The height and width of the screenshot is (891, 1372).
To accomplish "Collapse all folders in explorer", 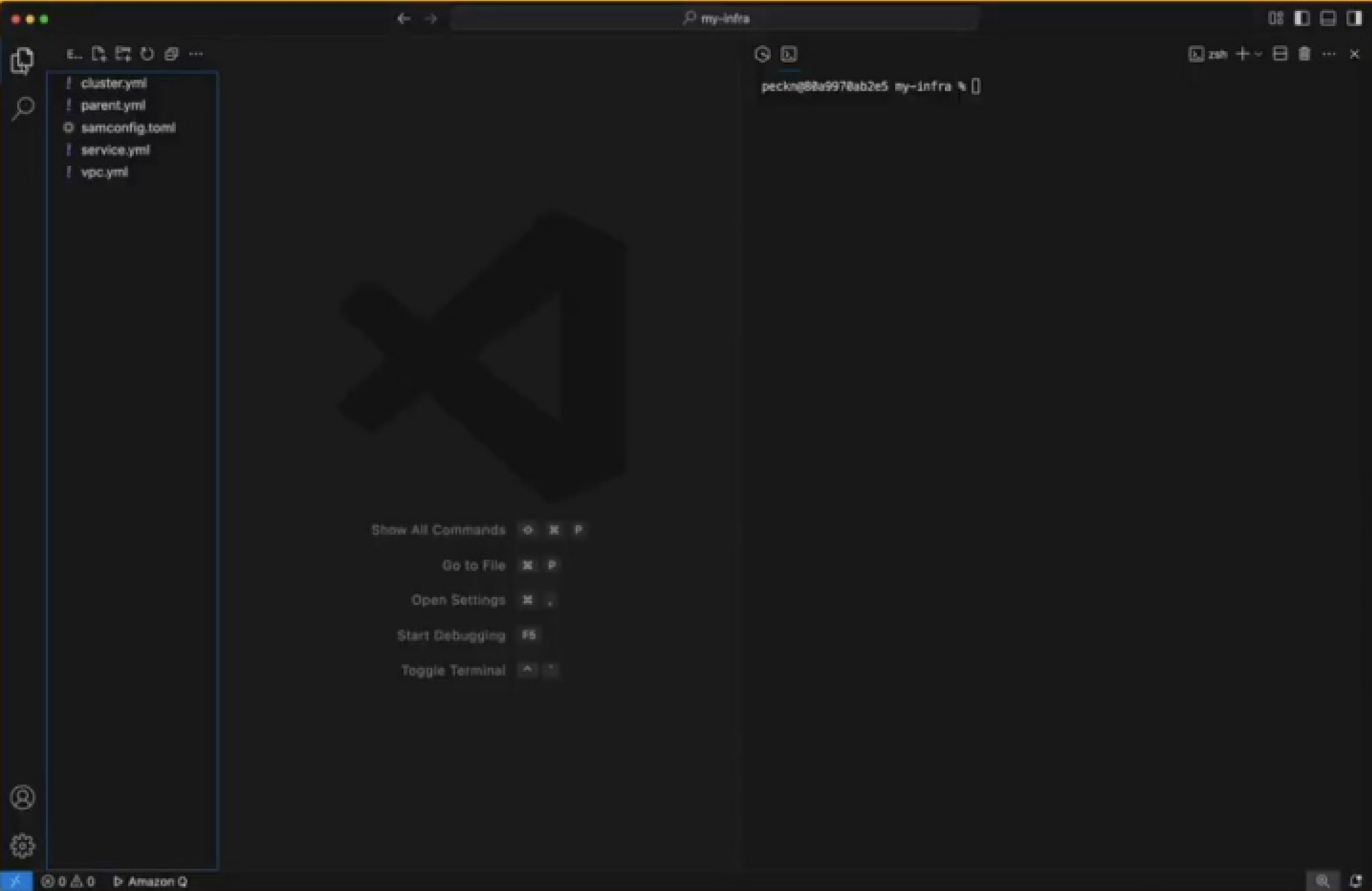I will (171, 54).
